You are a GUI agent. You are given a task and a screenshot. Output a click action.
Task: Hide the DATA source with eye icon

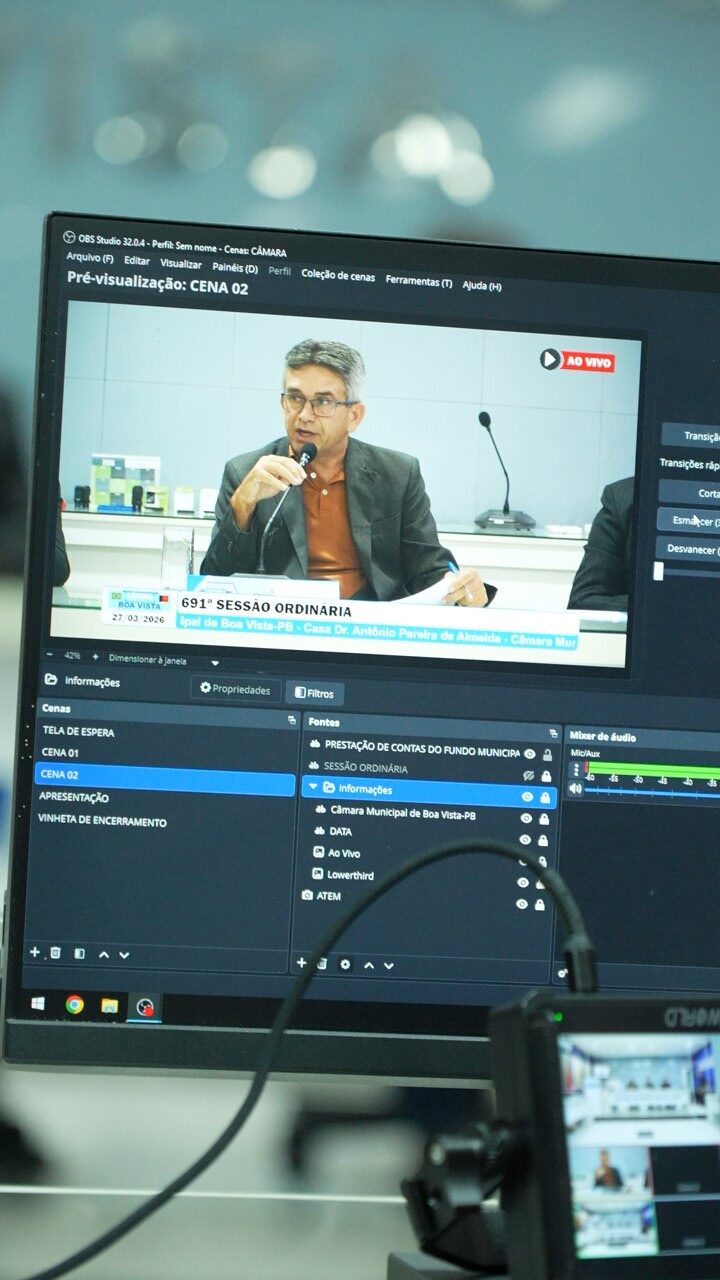(525, 839)
